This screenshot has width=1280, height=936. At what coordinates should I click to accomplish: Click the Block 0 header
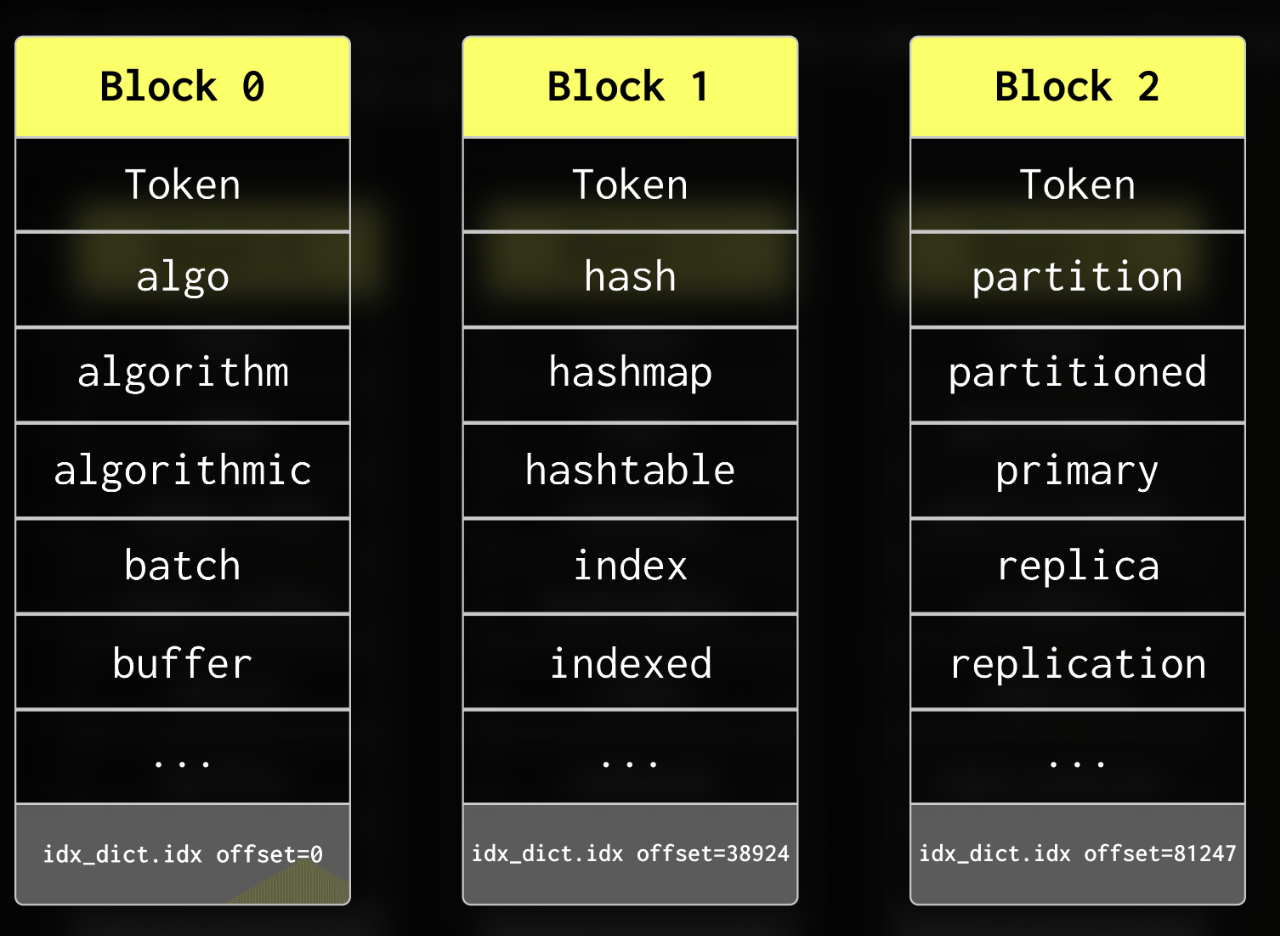pyautogui.click(x=182, y=87)
